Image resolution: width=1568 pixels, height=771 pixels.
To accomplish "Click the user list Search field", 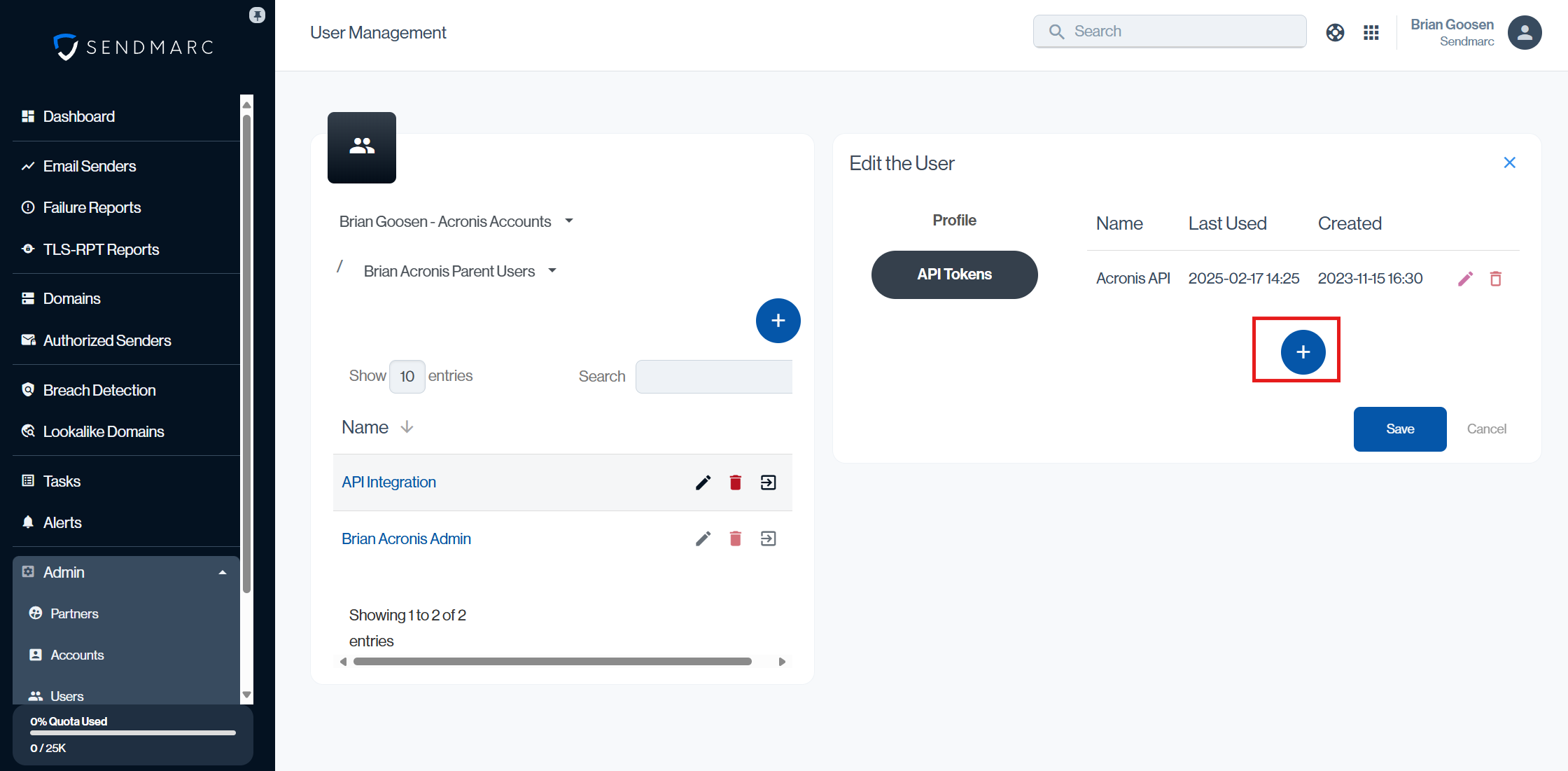I will click(713, 377).
